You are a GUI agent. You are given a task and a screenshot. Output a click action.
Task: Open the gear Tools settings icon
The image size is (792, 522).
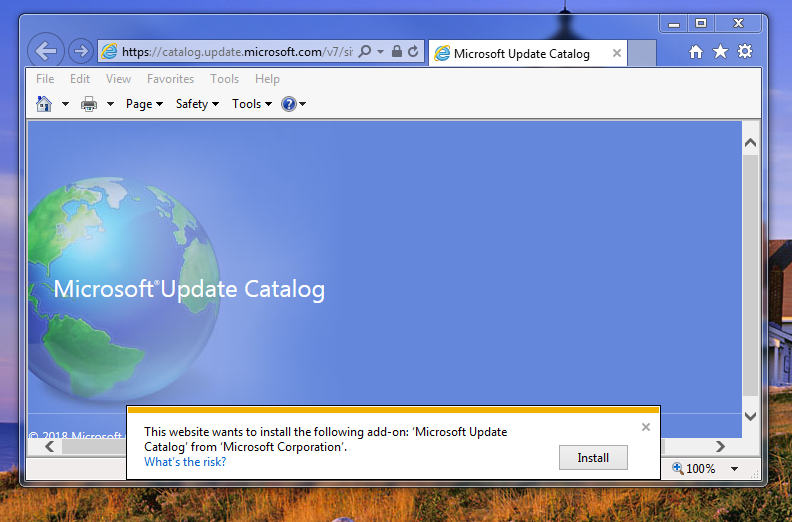[745, 52]
